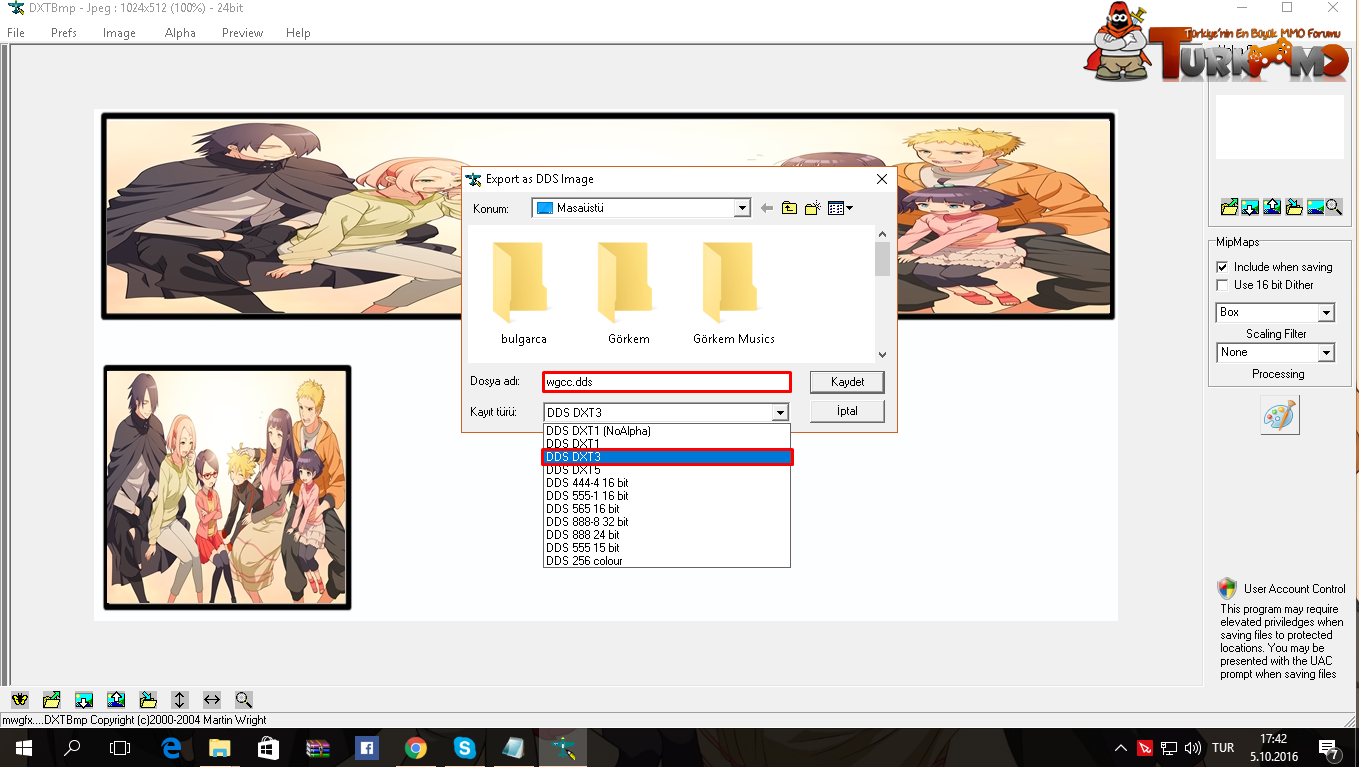Image resolution: width=1359 pixels, height=767 pixels.
Task: Expand the Box scaling filter dropdown
Action: [1326, 313]
